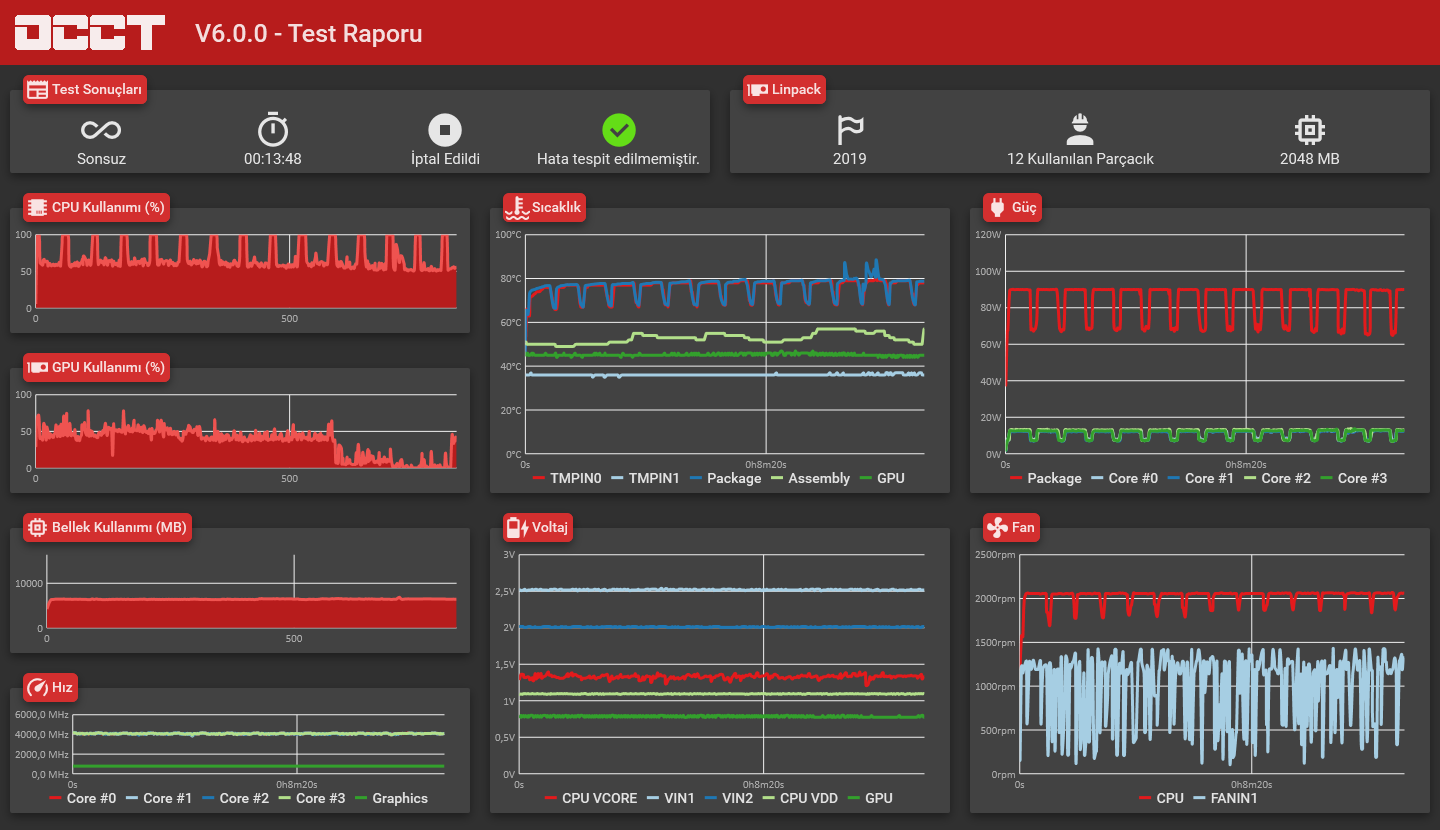Toggle Graphics series in speed legend
This screenshot has height=830, width=1440.
(391, 798)
